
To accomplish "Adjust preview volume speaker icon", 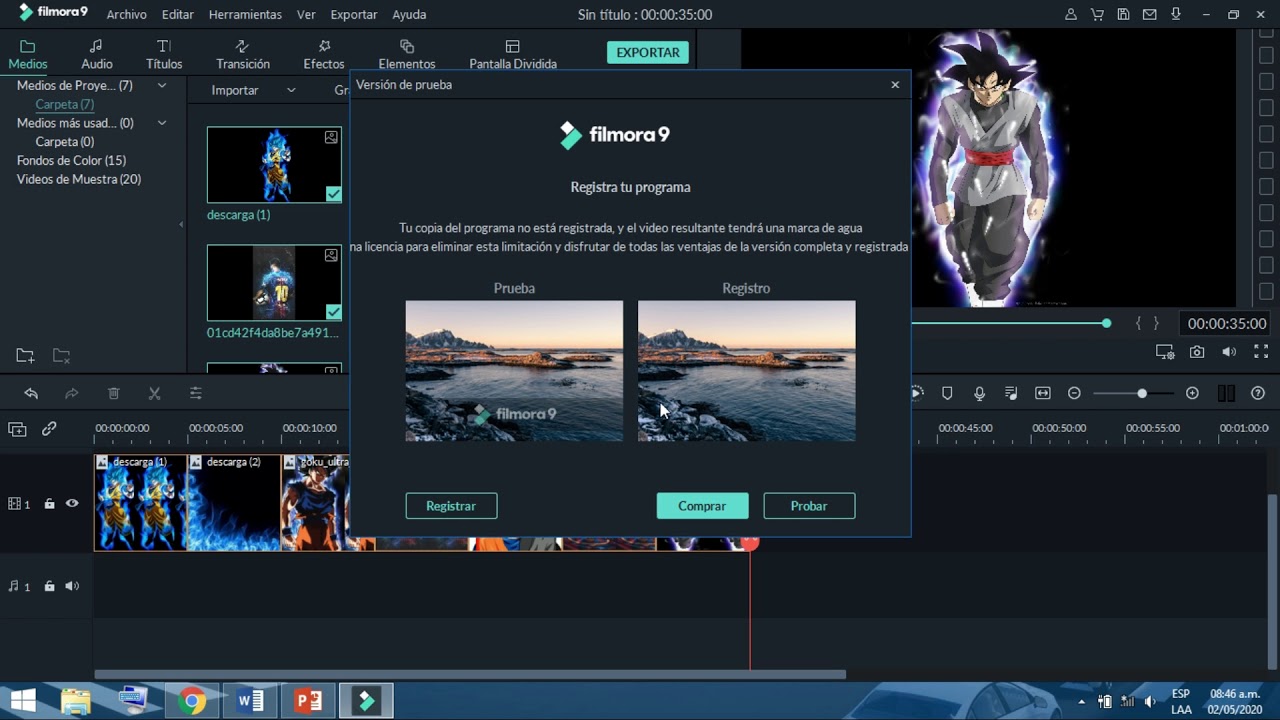I will pos(1229,352).
